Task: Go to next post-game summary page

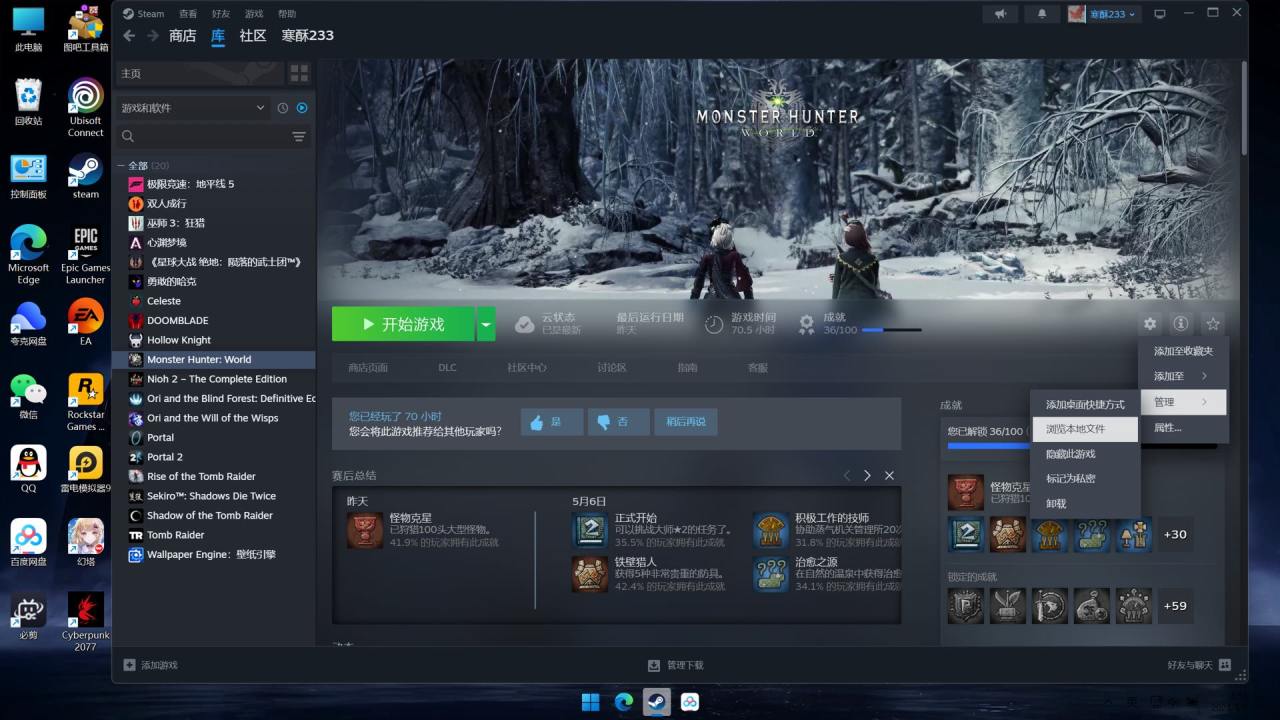Action: [867, 475]
